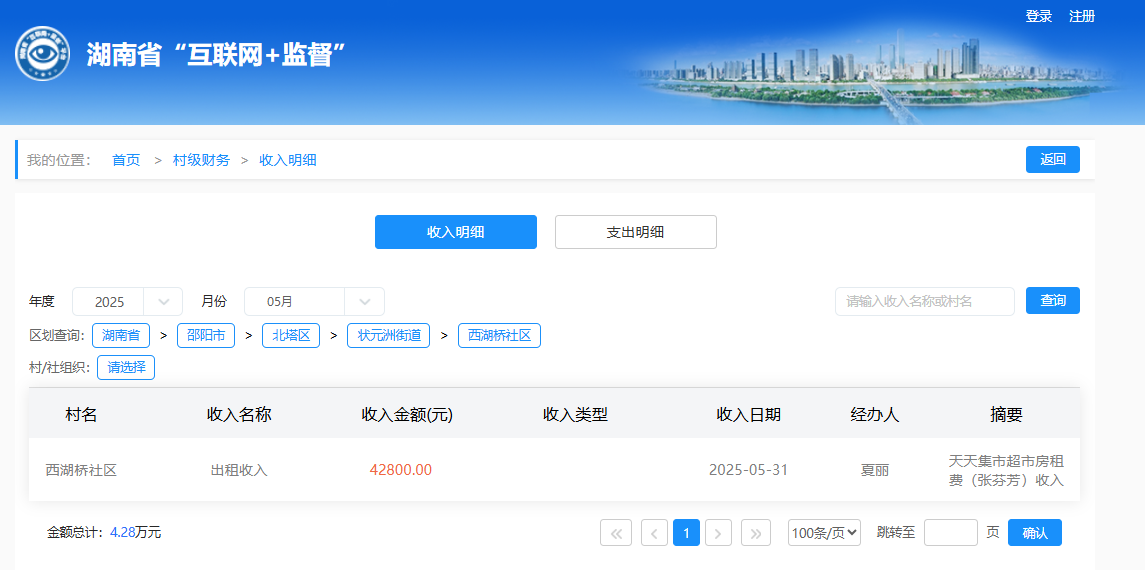This screenshot has height=570, width=1145.
Task: Click the 查询 button
Action: [1053, 301]
